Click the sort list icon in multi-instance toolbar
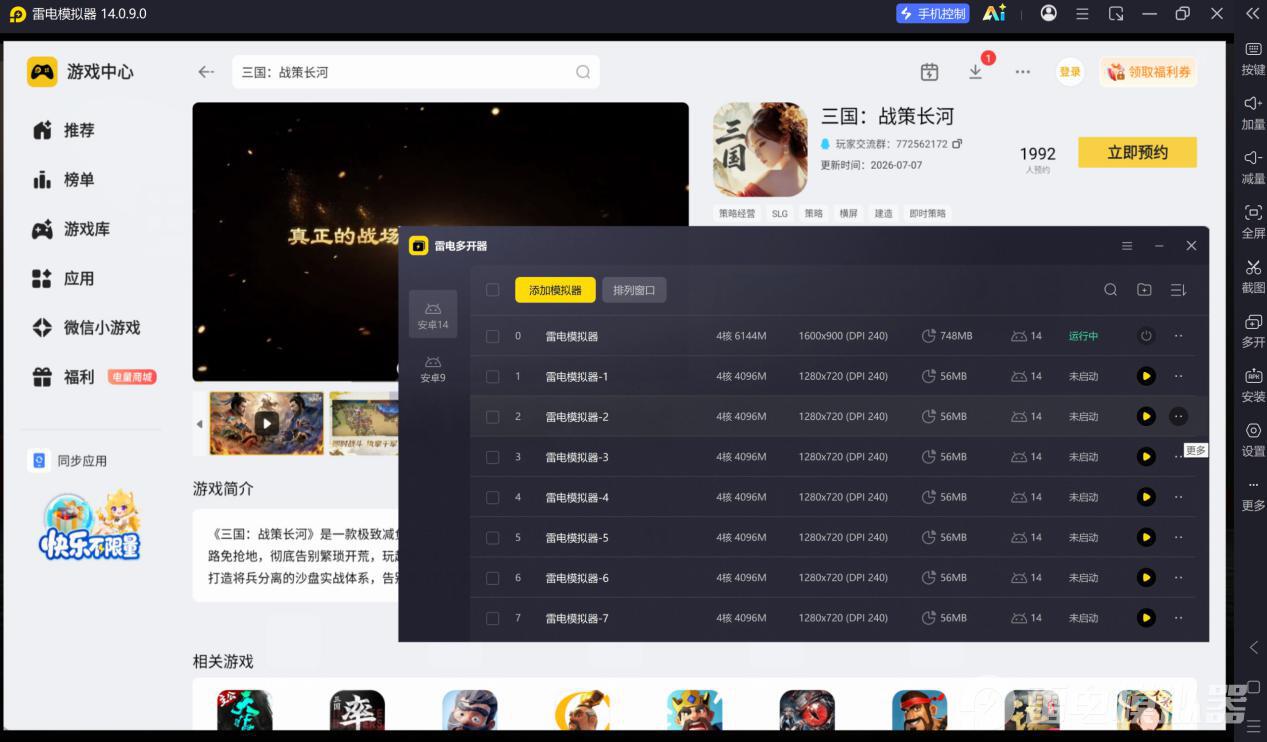The image size is (1267, 742). coord(1178,290)
